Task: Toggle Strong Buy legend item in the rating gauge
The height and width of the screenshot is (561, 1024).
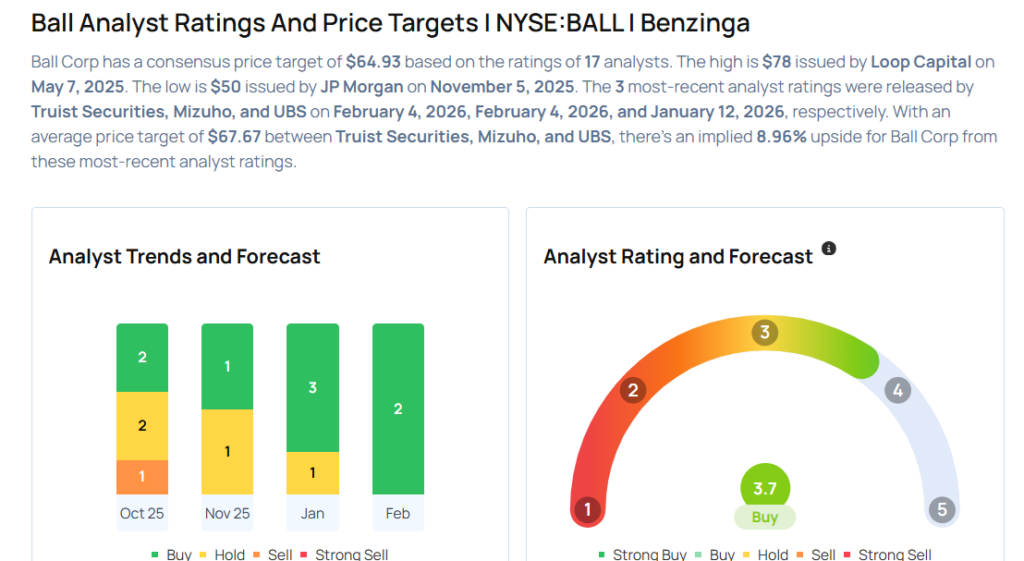Action: (642, 555)
